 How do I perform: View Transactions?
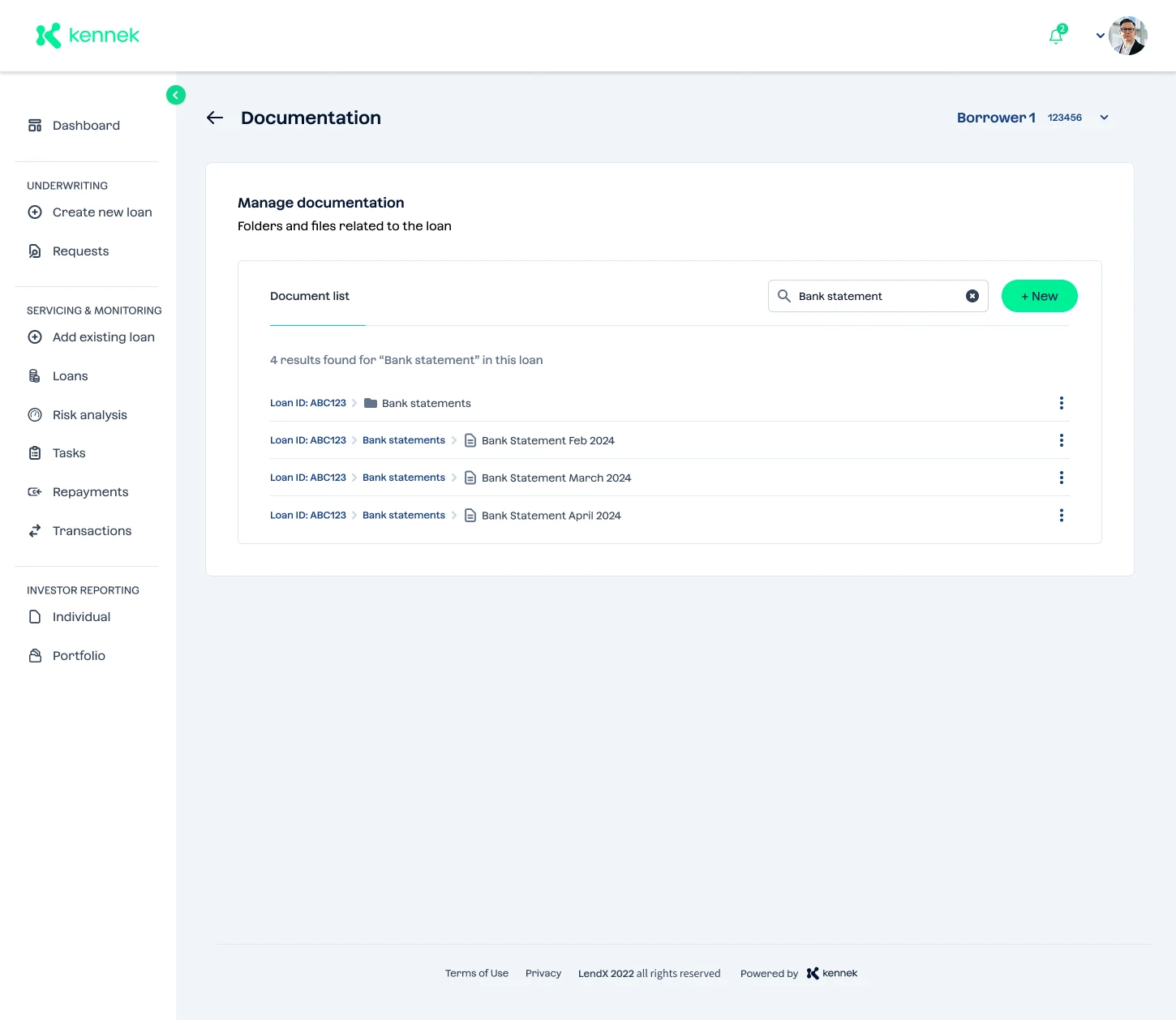(80, 531)
